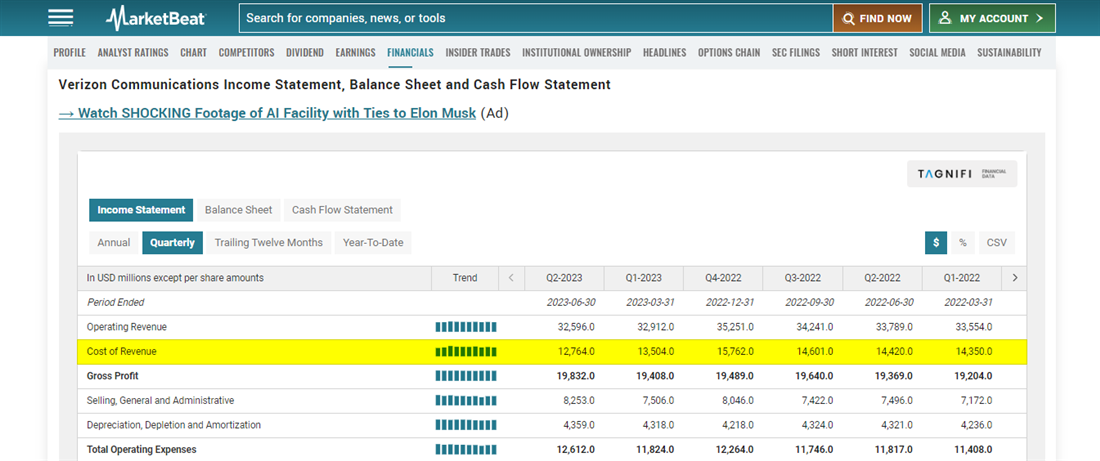Image resolution: width=1100 pixels, height=461 pixels.
Task: Switch values to dollar display
Action: coord(936,242)
